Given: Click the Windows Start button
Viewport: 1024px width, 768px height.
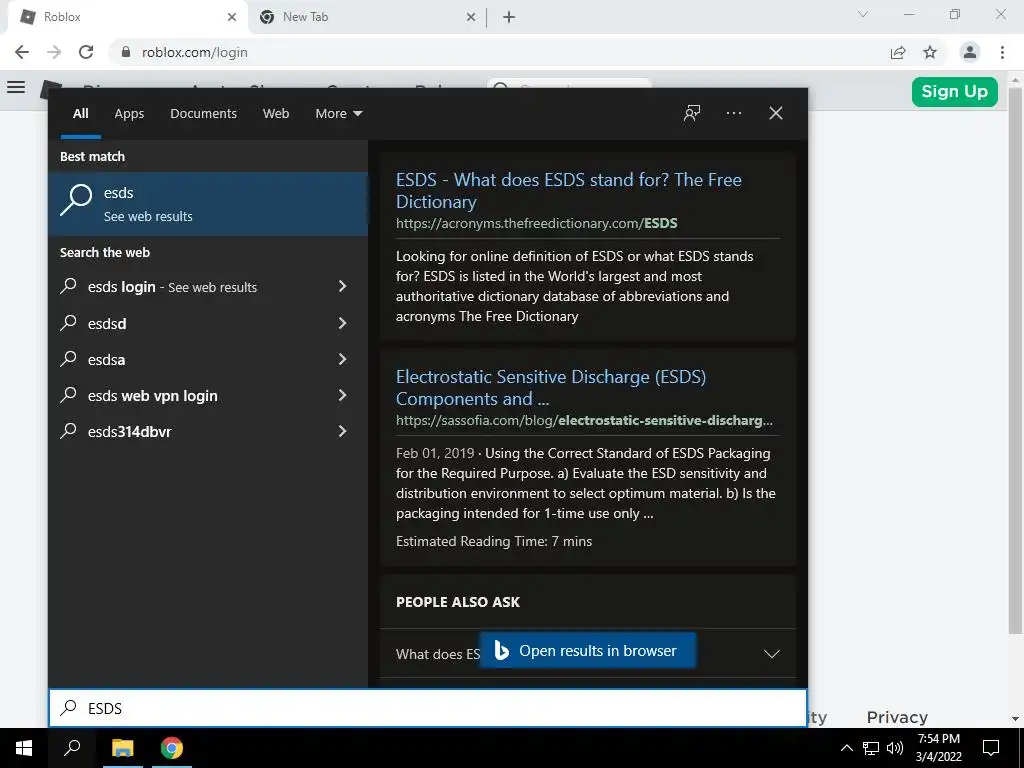Looking at the screenshot, I should pyautogui.click(x=24, y=748).
